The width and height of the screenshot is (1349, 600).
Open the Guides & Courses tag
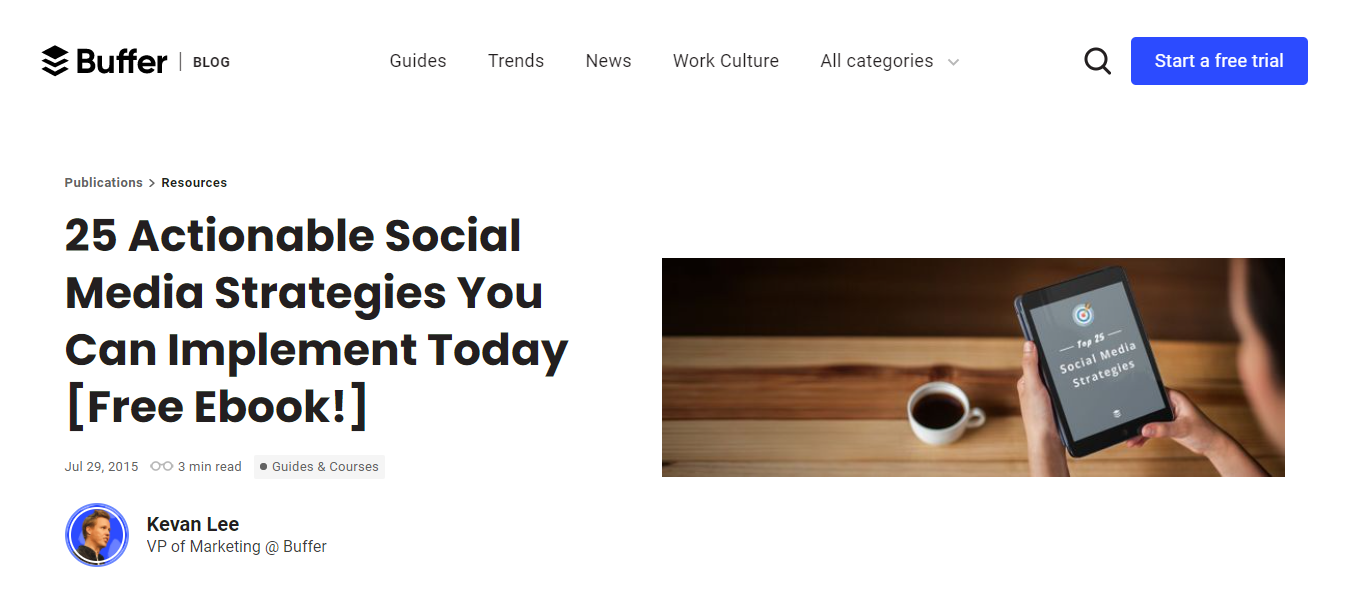click(x=319, y=467)
